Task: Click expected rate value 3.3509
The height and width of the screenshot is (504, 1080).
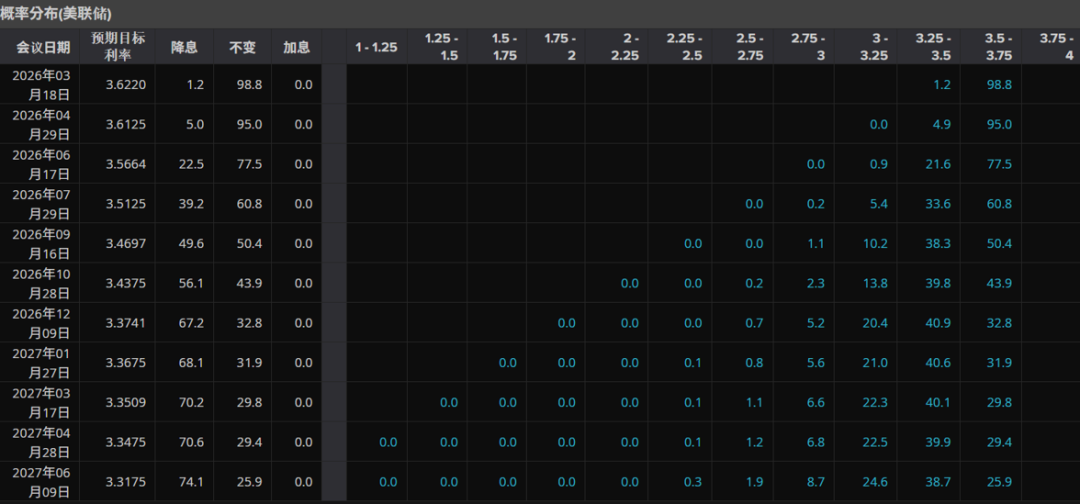Action: tap(125, 403)
